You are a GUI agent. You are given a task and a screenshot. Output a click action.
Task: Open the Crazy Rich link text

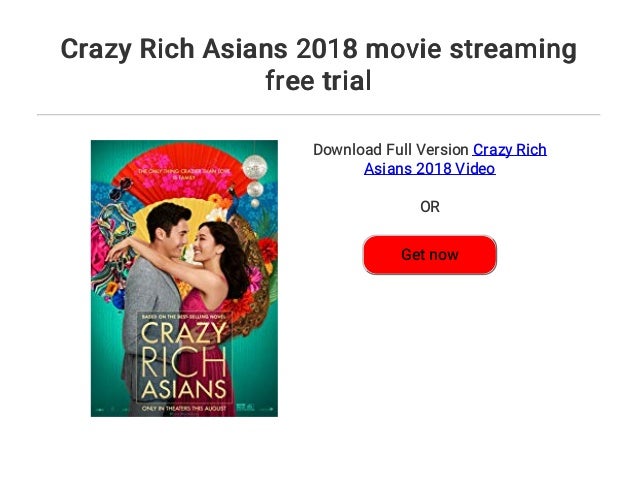tap(509, 150)
